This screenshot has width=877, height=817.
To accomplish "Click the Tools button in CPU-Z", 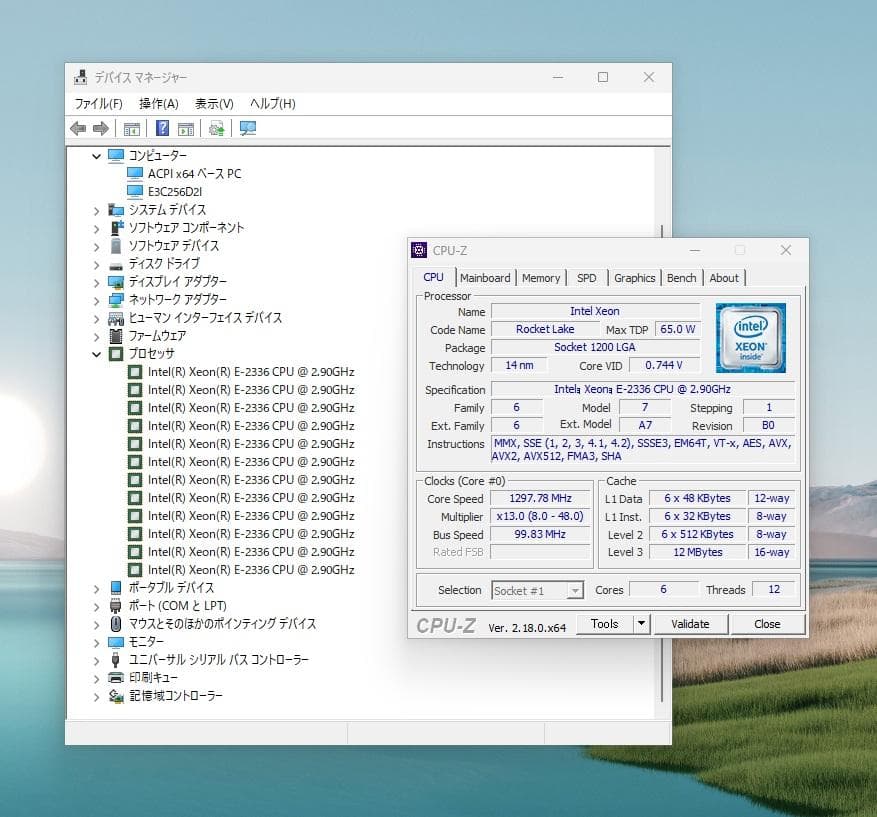I will click(605, 624).
